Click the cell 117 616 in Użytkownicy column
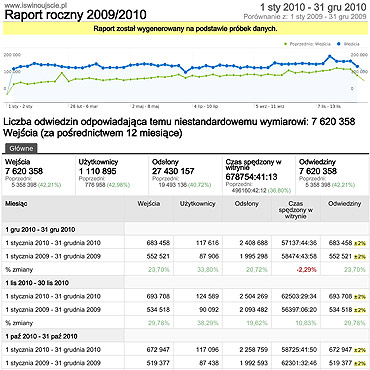The image size is (370, 370). (x=207, y=243)
